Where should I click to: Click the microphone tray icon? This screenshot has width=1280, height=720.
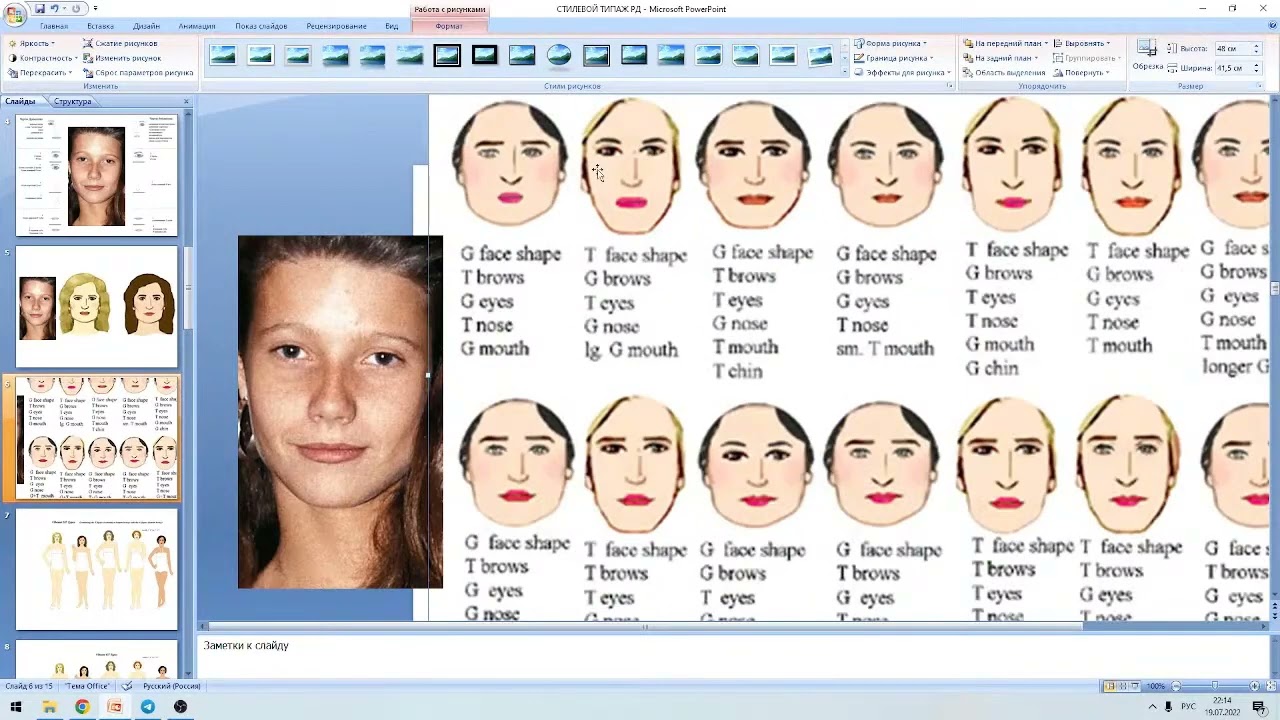[1168, 707]
